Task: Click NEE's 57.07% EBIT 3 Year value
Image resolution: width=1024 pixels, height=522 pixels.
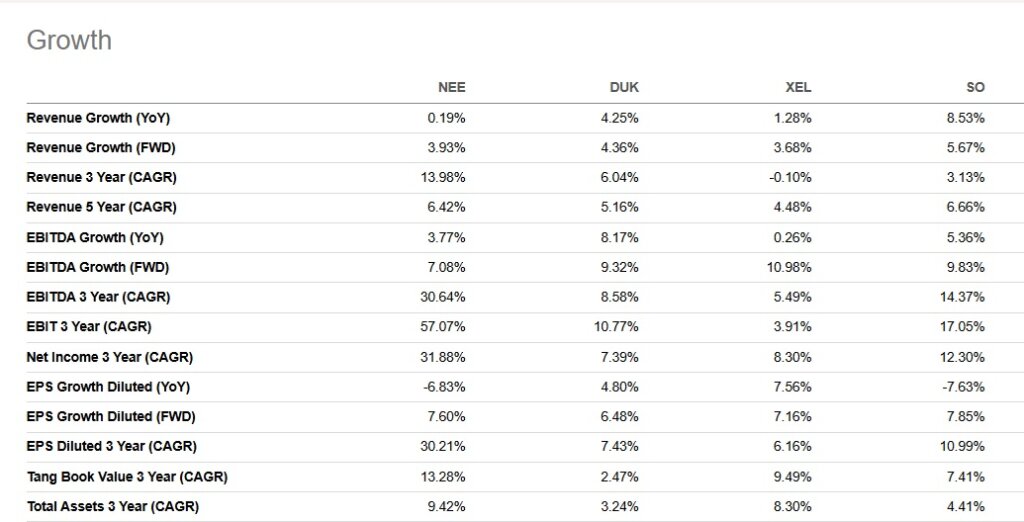Action: point(445,327)
